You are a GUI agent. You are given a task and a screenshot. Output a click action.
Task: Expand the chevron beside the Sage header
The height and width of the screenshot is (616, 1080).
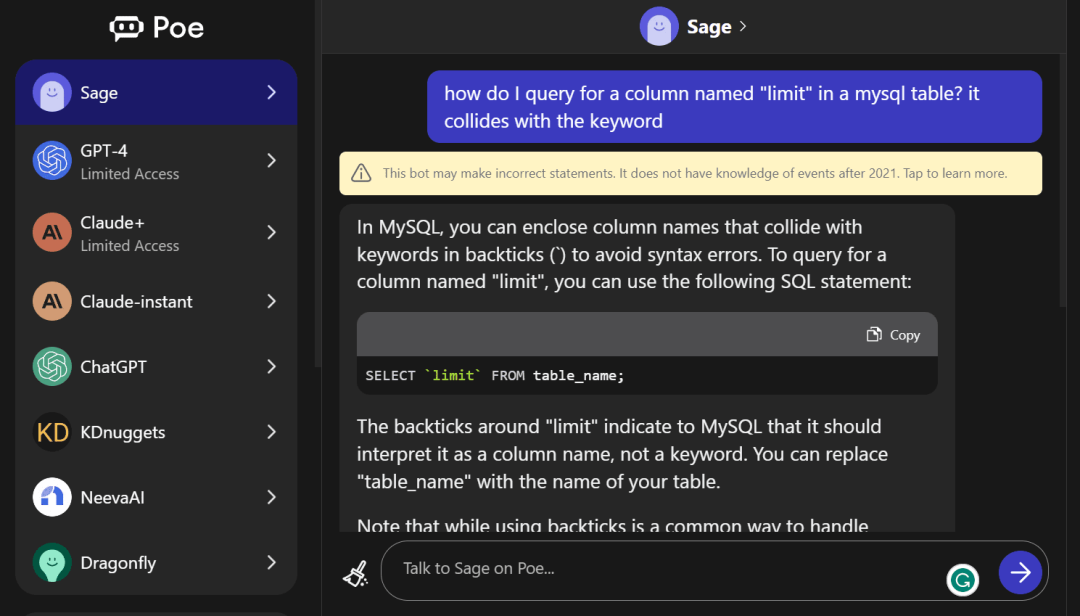pyautogui.click(x=743, y=27)
